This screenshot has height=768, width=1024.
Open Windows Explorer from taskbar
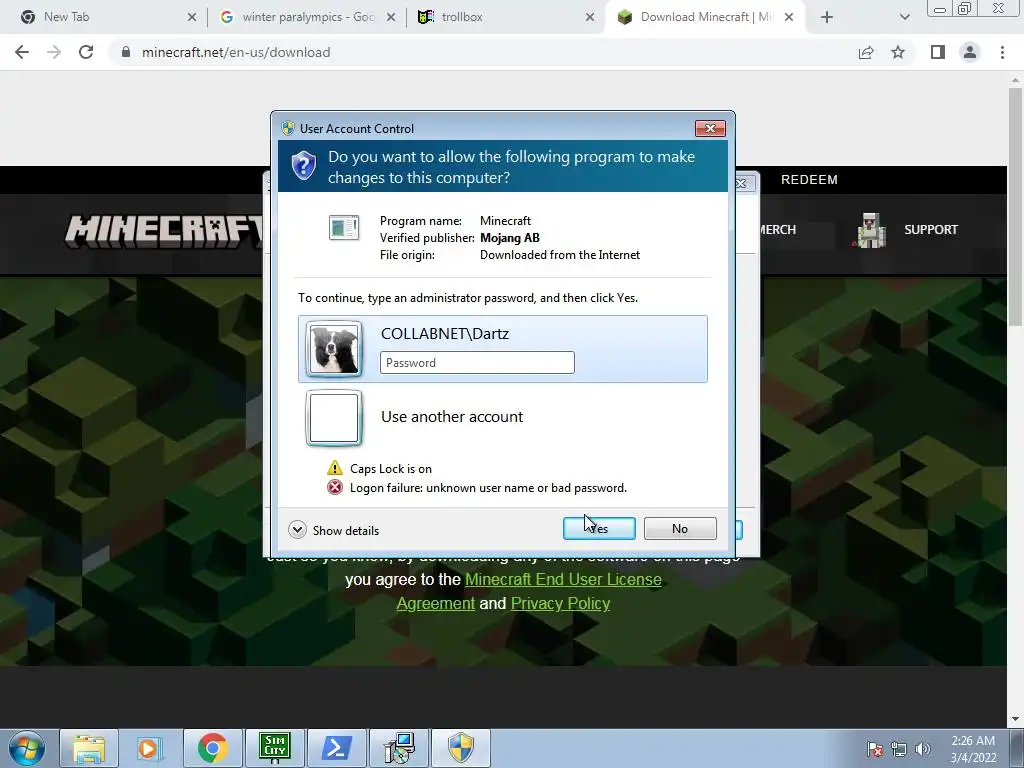(x=89, y=748)
